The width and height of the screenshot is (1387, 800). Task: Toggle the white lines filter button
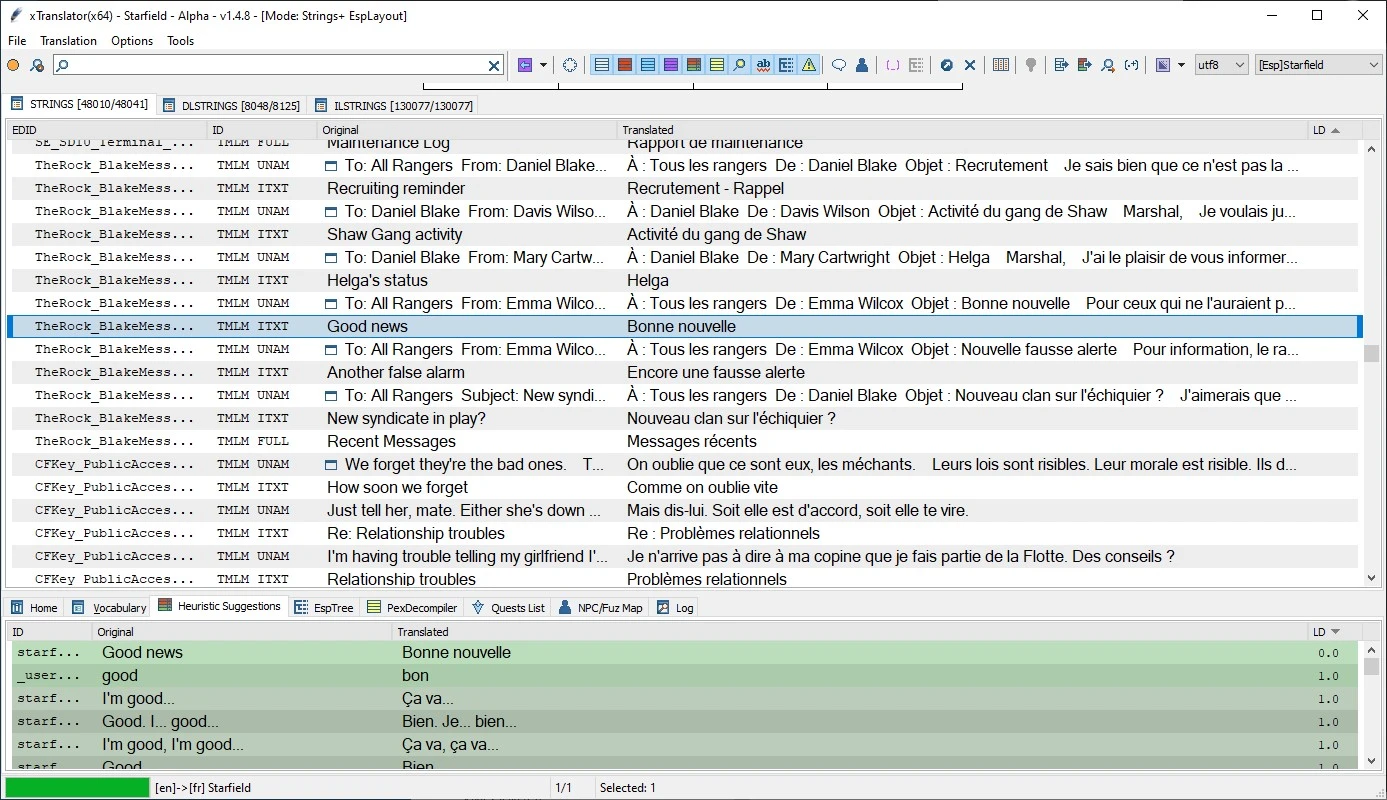pos(602,65)
